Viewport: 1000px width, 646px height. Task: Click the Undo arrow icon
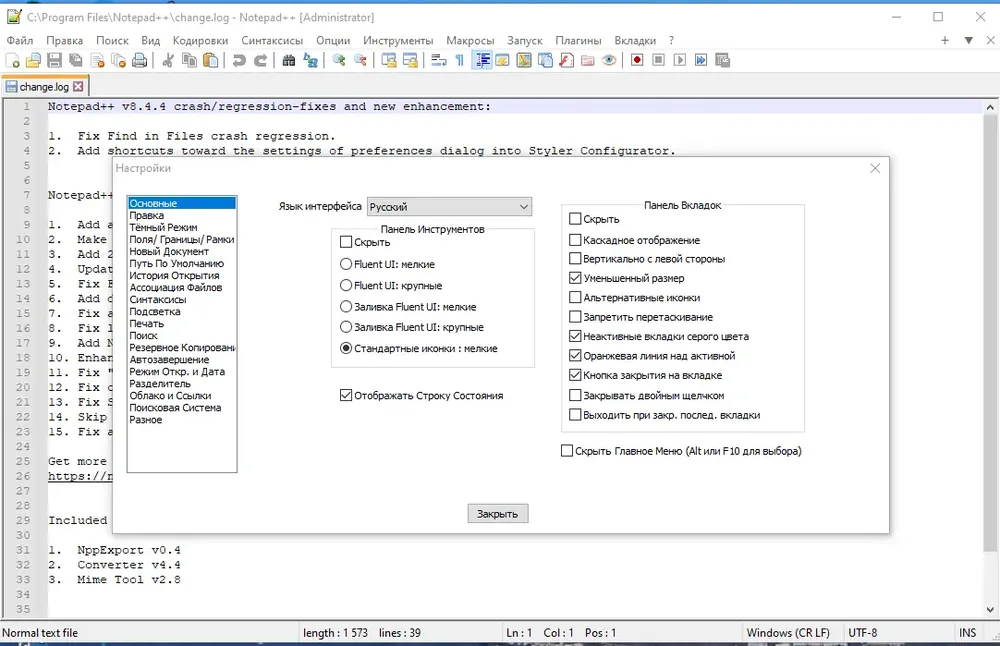click(x=239, y=61)
